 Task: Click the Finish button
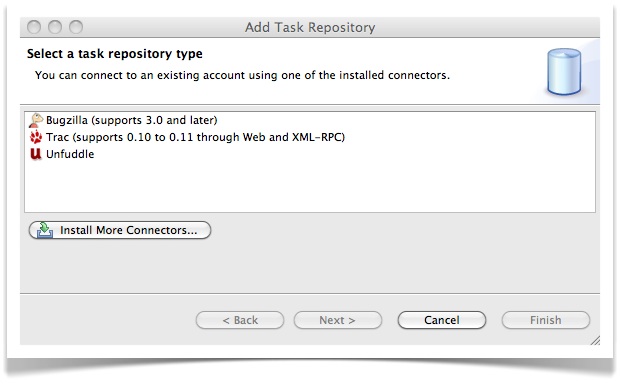(546, 320)
